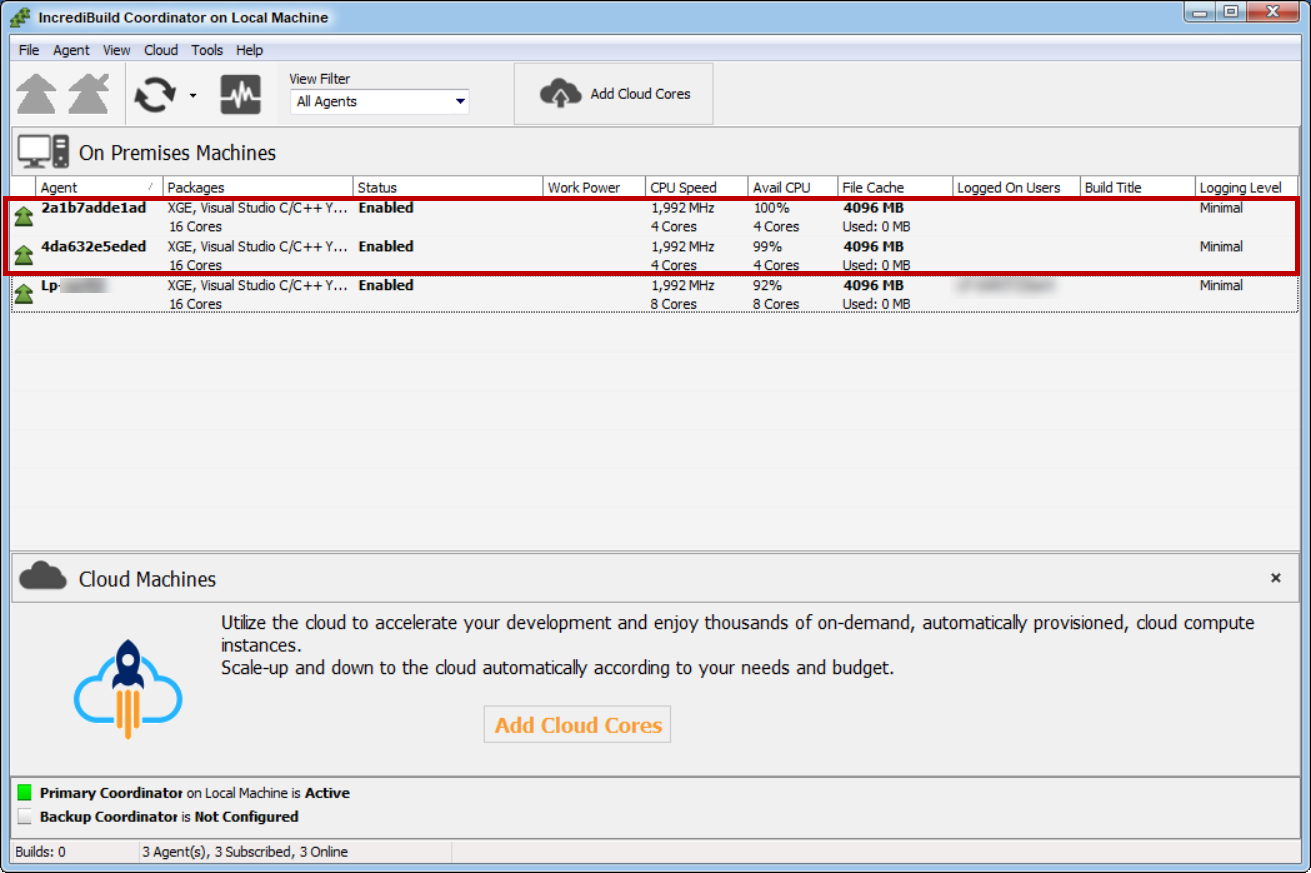1311x873 pixels.
Task: Close the Cloud Machines panel
Action: coord(1275,578)
